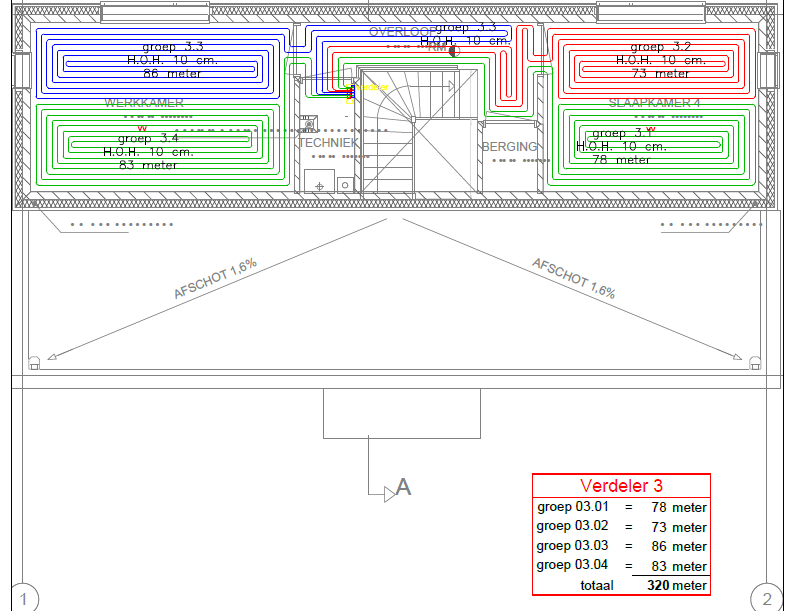The width and height of the screenshot is (807, 611).
Task: Click the left AFSCHOT 1,6% slope label
Action: (216, 278)
